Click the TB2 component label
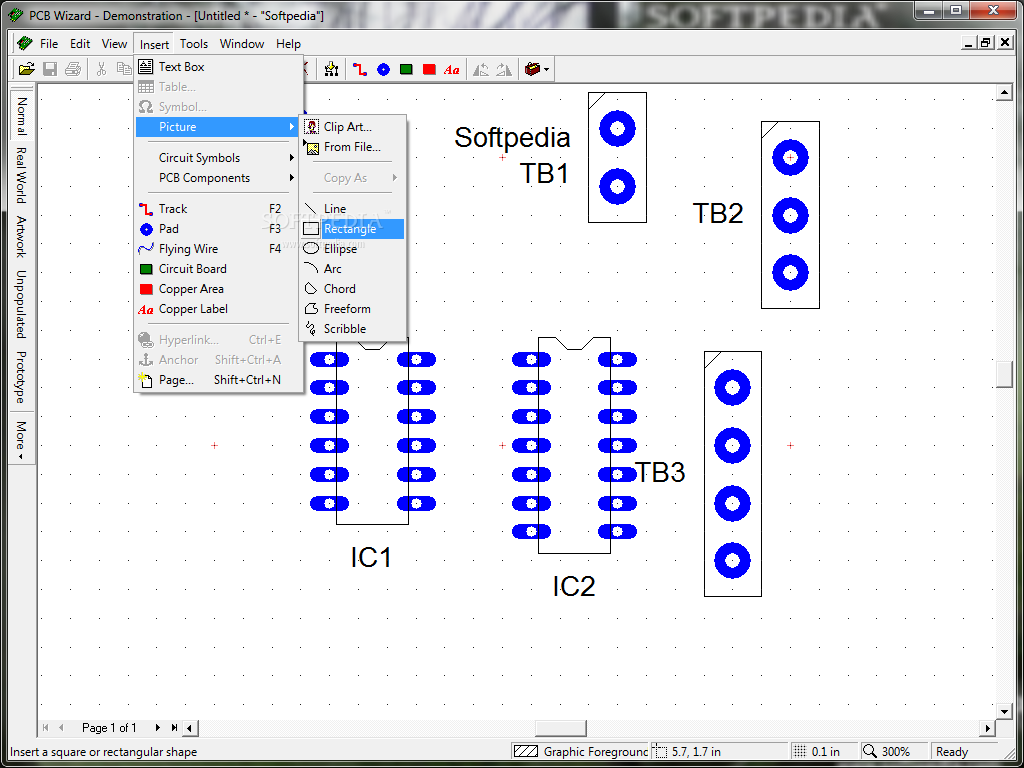This screenshot has width=1024, height=768. (718, 214)
